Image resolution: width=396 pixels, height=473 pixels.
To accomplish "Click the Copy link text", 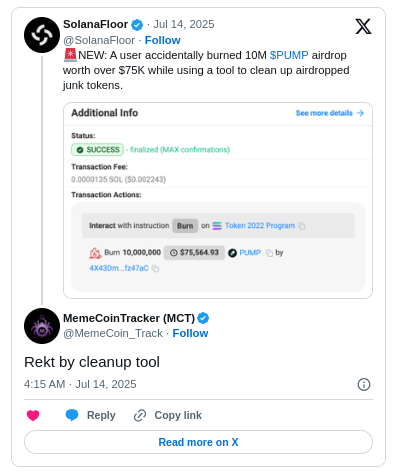I will [x=178, y=415].
